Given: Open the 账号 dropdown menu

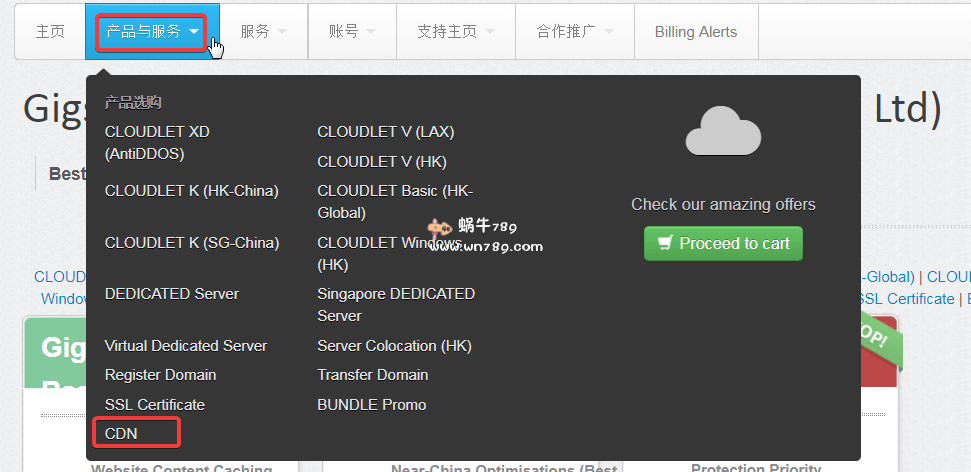Looking at the screenshot, I should click(352, 32).
